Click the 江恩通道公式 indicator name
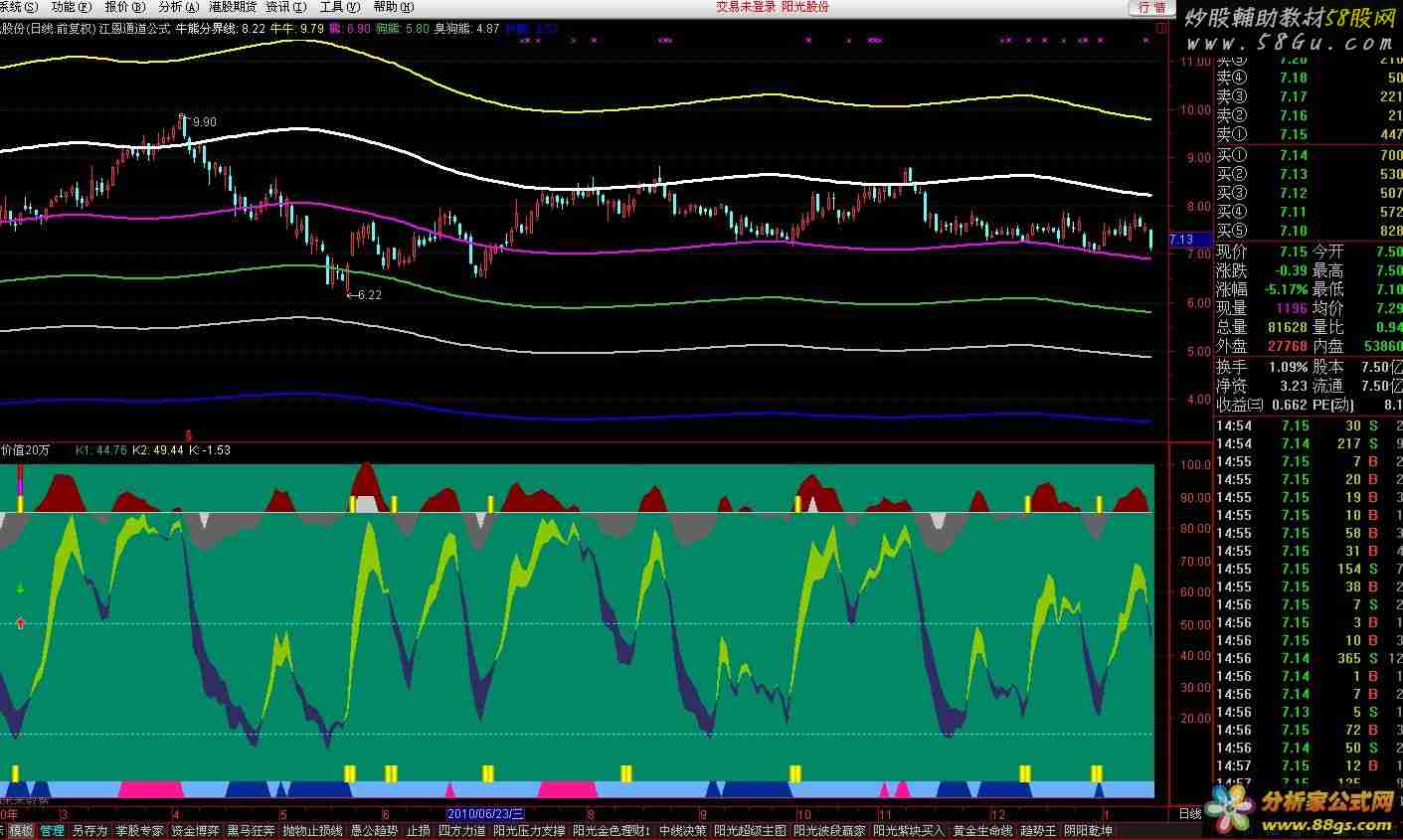 click(133, 29)
